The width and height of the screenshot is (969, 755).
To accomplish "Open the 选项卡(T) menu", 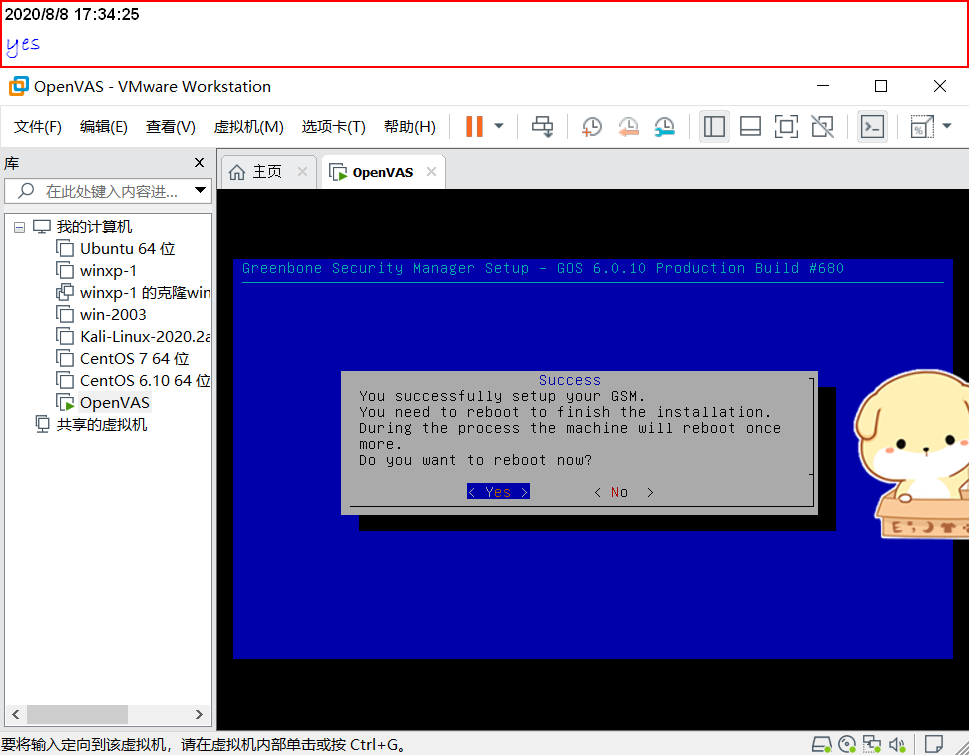I will 334,127.
